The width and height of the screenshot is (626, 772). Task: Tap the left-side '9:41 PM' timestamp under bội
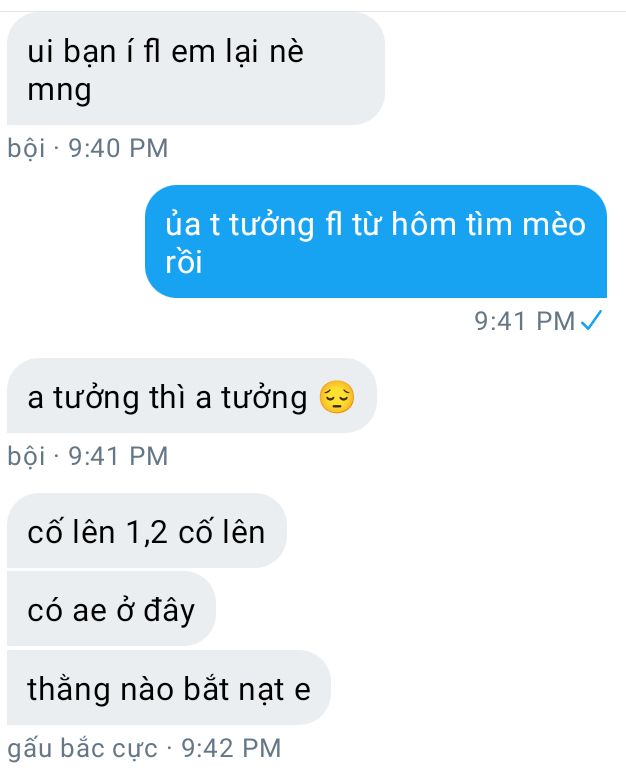coord(118,456)
